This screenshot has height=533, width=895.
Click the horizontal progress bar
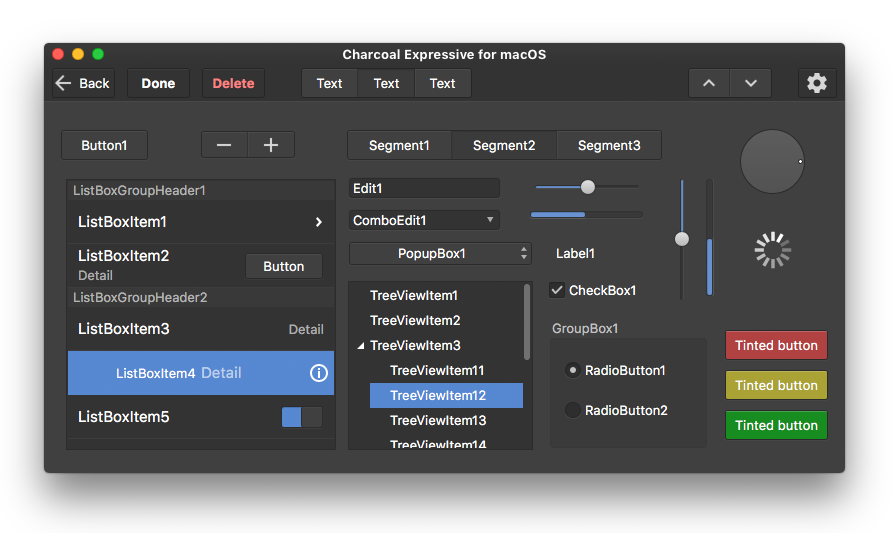(586, 215)
